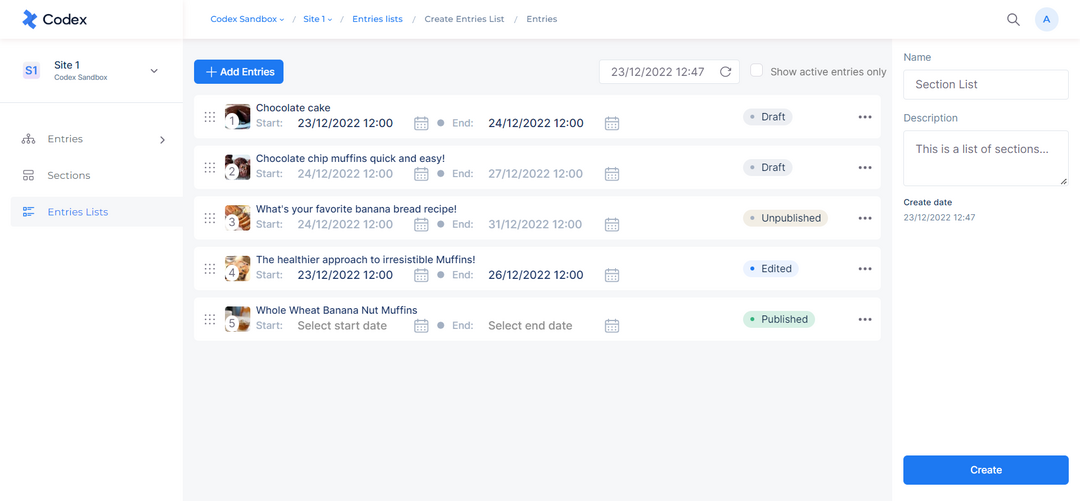
Task: Click the Description text area
Action: 986,159
